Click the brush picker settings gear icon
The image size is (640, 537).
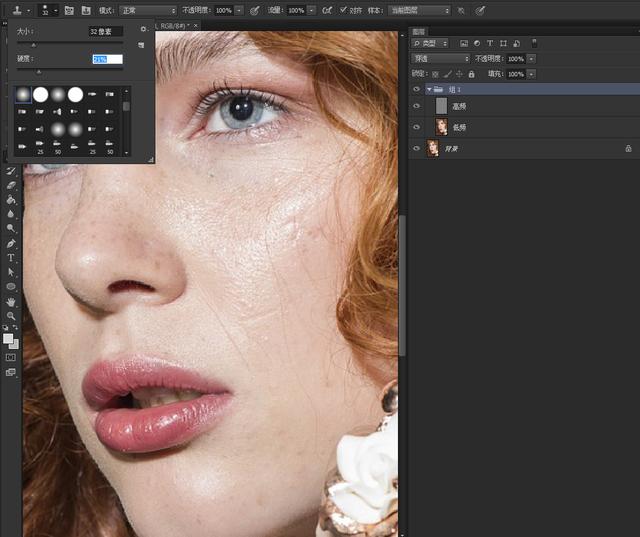coord(143,30)
